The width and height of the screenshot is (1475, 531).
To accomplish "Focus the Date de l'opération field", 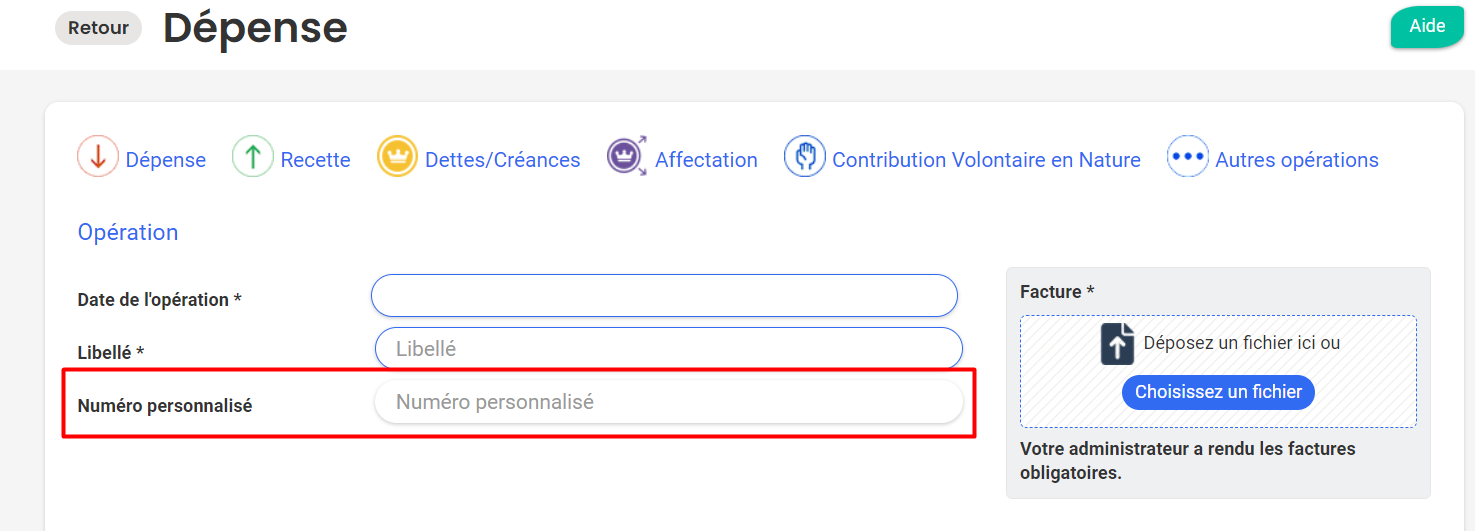I will point(664,296).
